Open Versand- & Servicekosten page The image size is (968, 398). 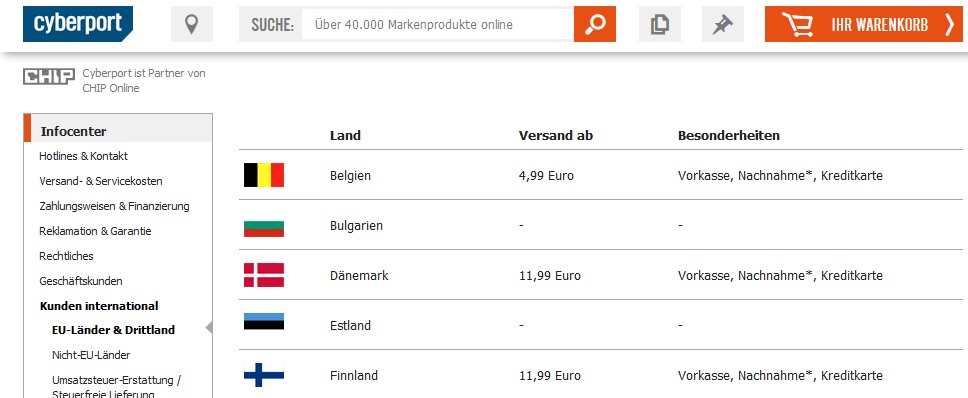point(101,181)
